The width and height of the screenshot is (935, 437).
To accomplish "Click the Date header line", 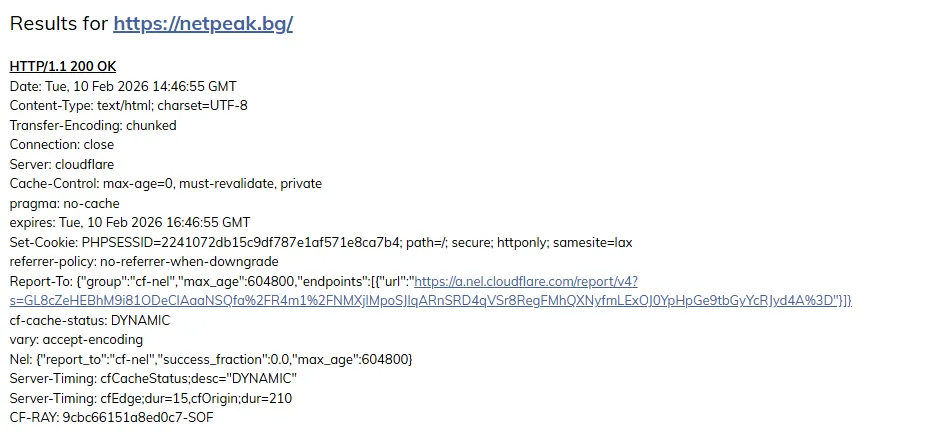I will coord(123,86).
